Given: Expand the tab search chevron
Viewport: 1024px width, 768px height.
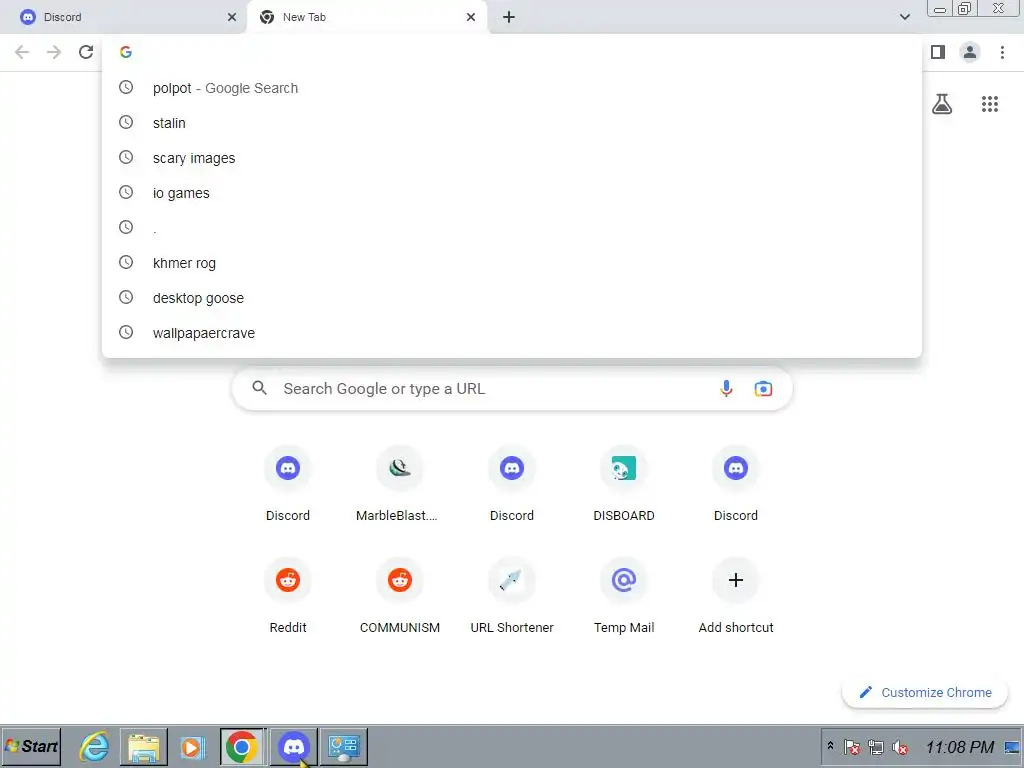Looking at the screenshot, I should pyautogui.click(x=904, y=17).
